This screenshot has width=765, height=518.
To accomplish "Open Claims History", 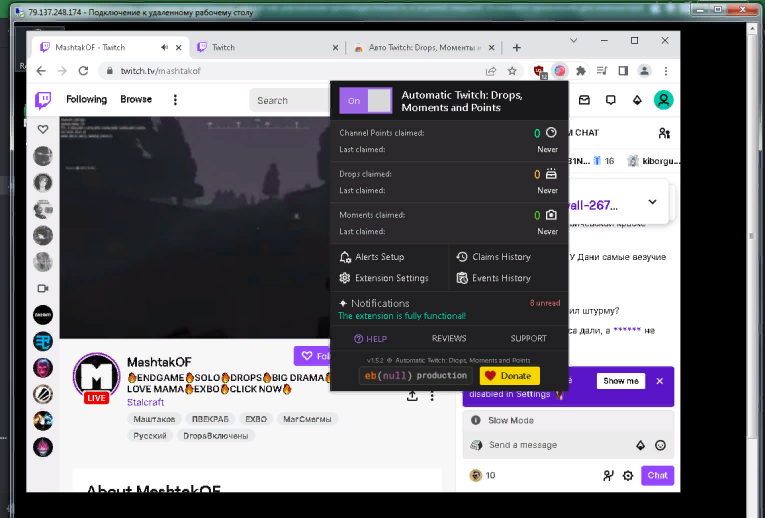I will (493, 257).
